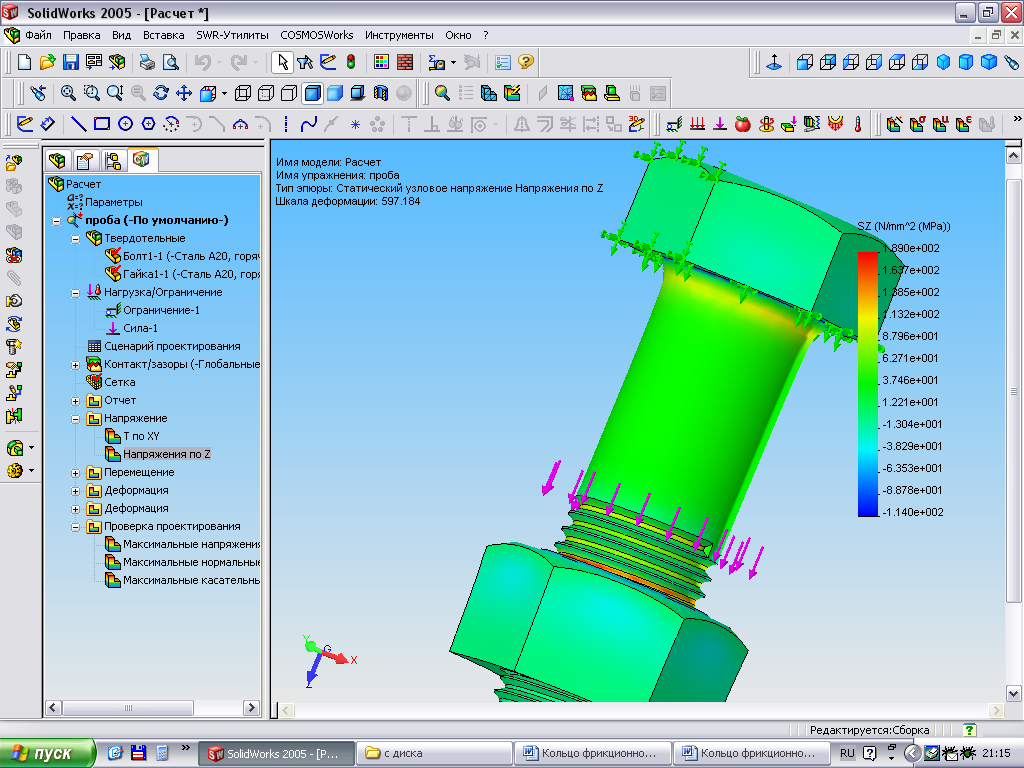This screenshot has height=768, width=1024.
Task: Collapse the Нагрузка/Ограничение node
Action: point(76,293)
